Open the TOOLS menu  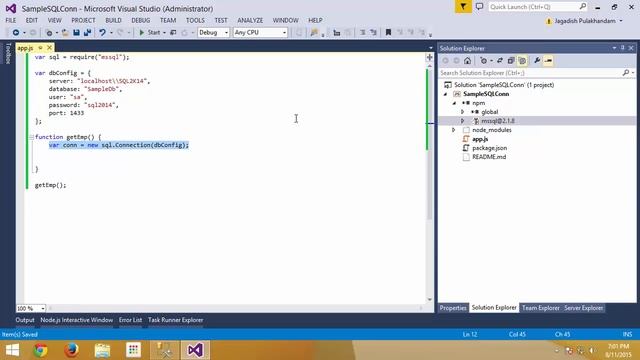(195, 20)
